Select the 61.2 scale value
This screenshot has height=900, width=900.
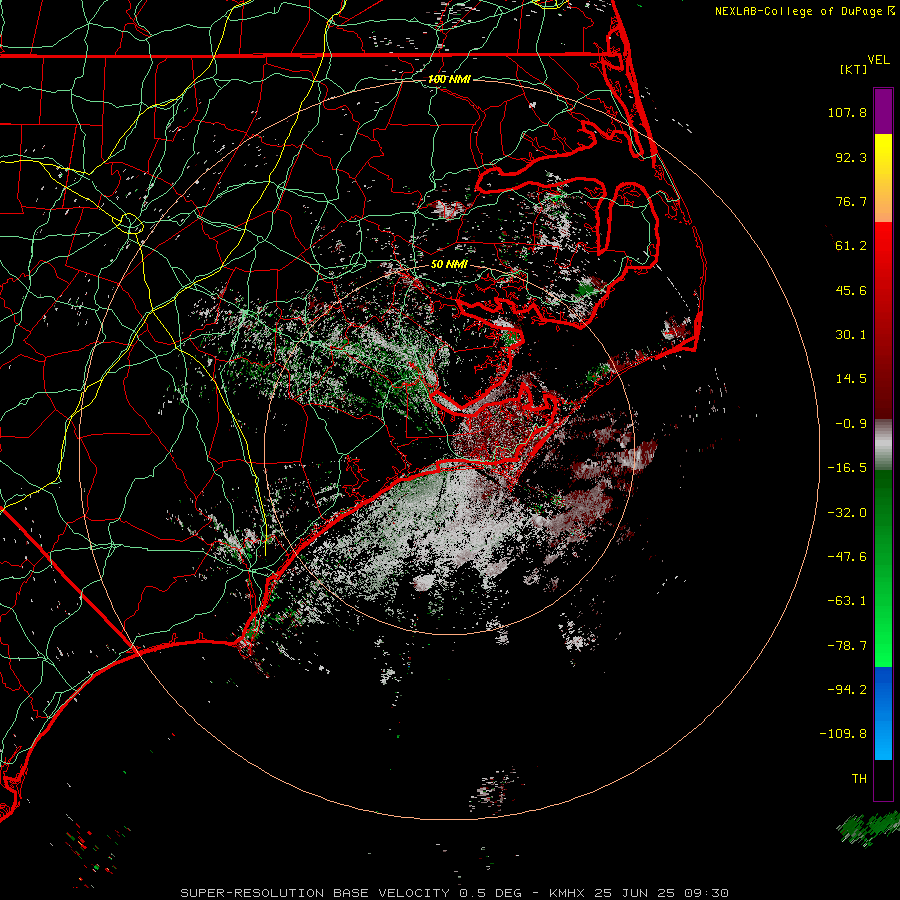[x=851, y=246]
